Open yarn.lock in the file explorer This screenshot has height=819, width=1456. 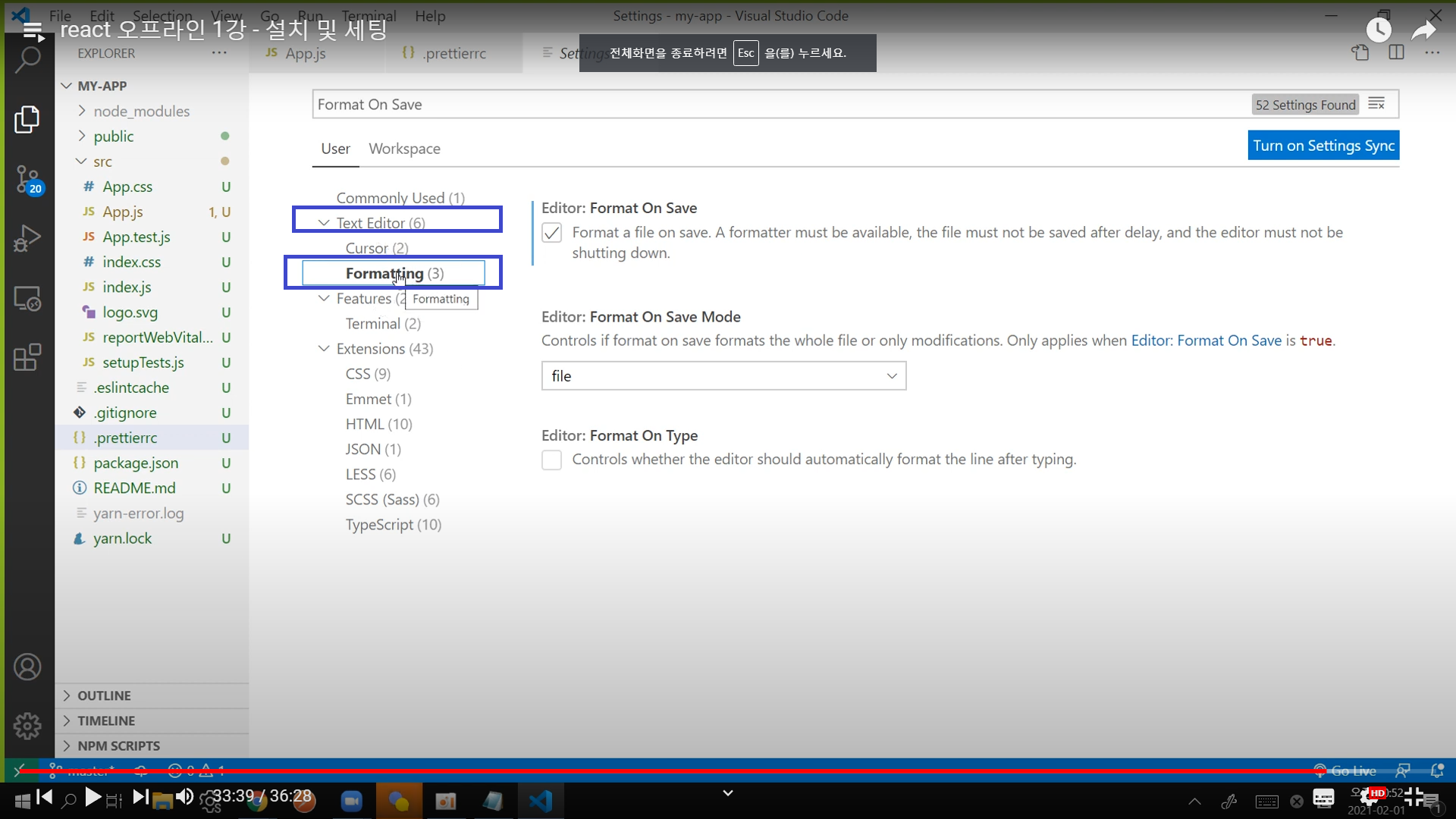point(122,538)
